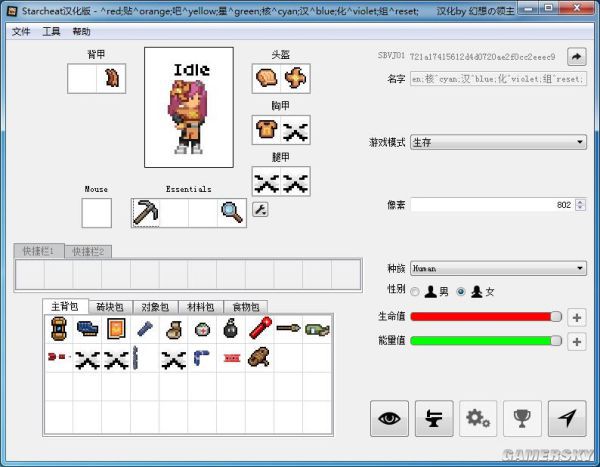Click the plus button beside 能量值

click(x=577, y=341)
